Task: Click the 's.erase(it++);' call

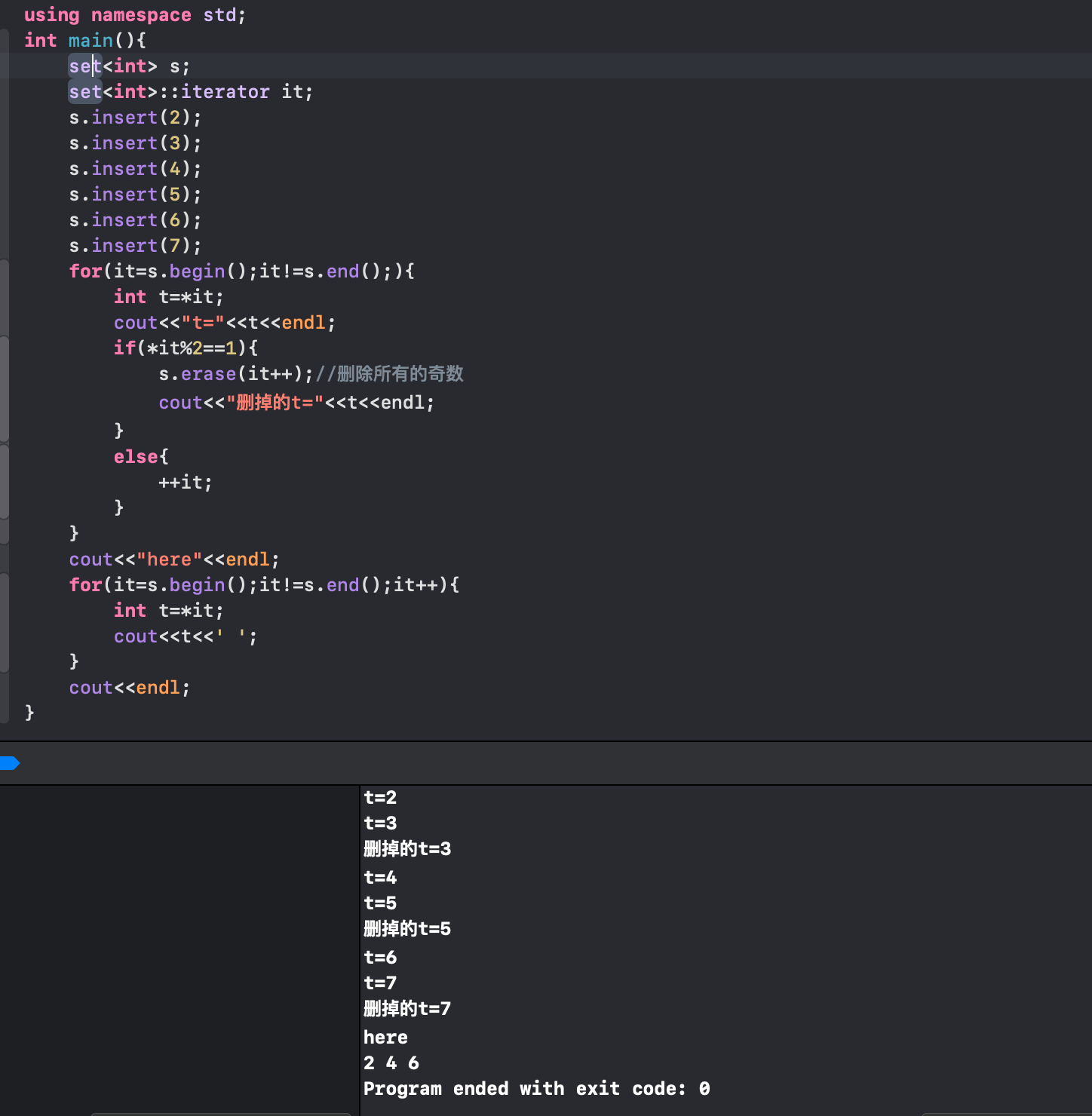Action: 236,374
